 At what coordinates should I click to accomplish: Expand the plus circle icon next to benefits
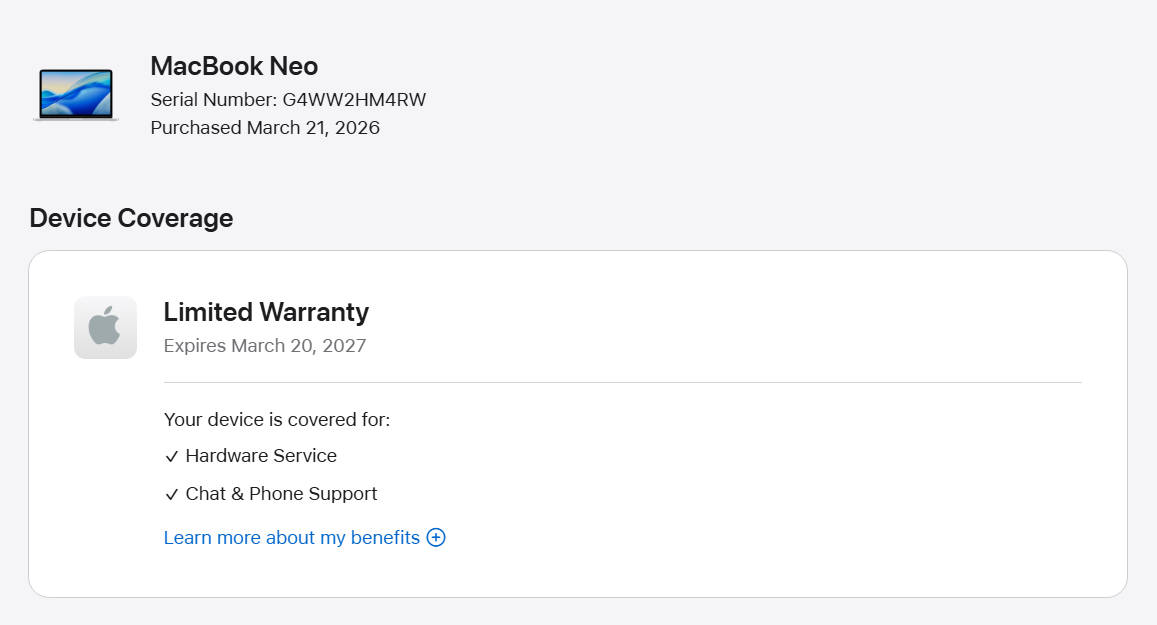[x=436, y=537]
